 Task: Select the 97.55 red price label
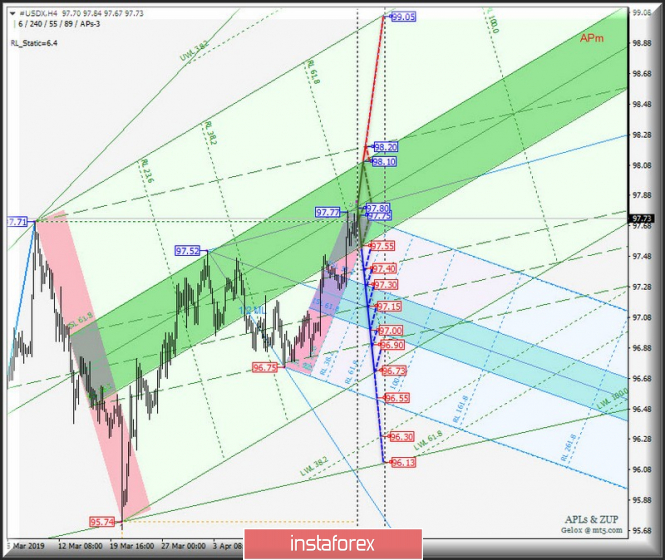(383, 246)
